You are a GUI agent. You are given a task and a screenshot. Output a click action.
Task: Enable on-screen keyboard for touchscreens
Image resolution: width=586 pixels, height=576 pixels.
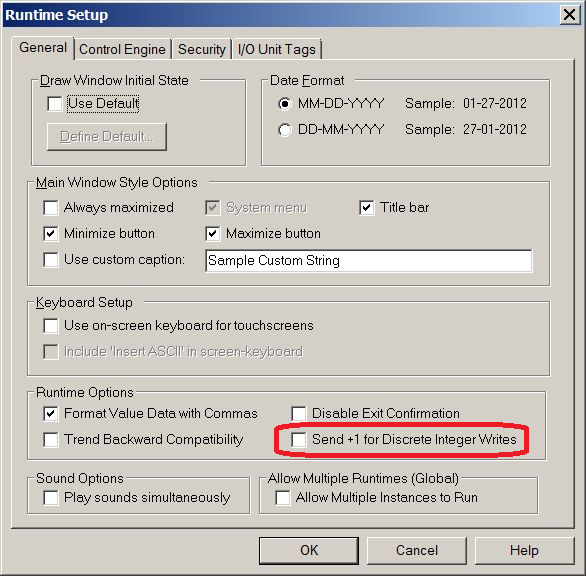tap(51, 326)
